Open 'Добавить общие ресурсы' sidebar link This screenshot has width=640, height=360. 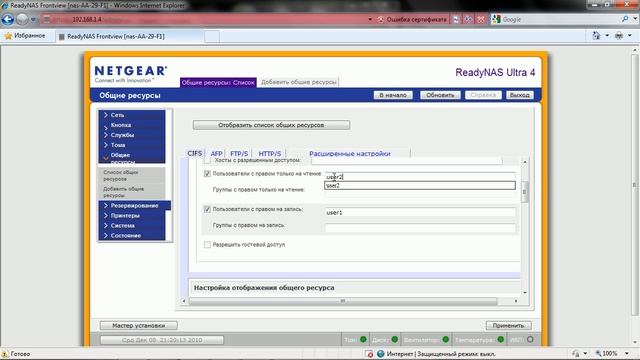coord(131,192)
